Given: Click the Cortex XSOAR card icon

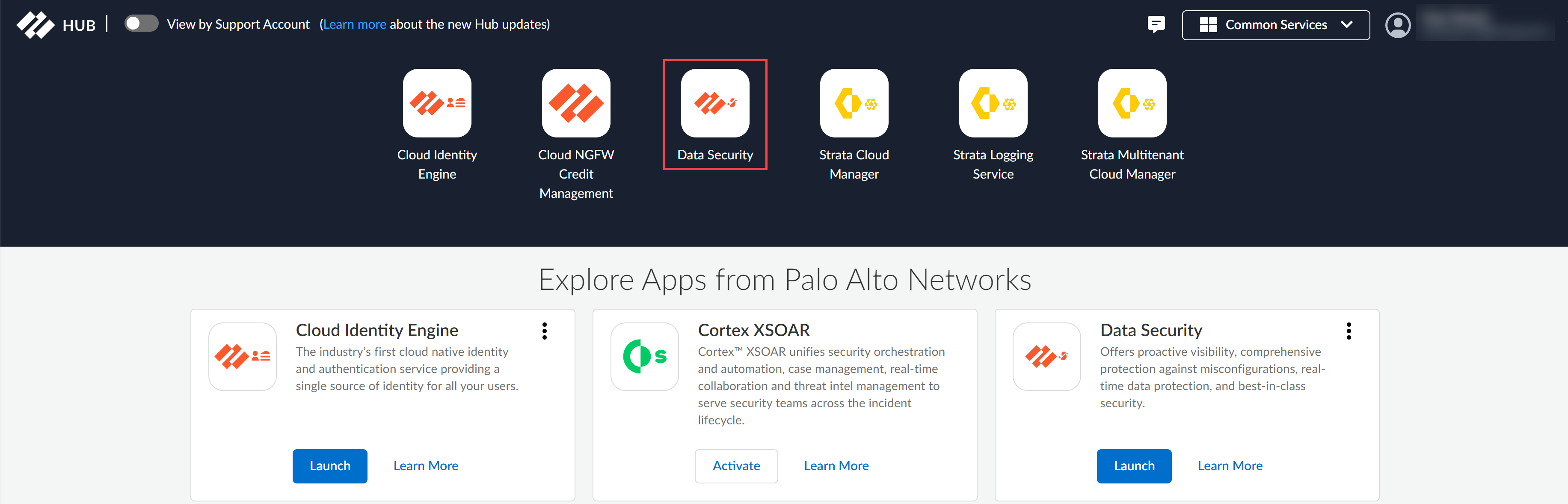Looking at the screenshot, I should coord(644,357).
